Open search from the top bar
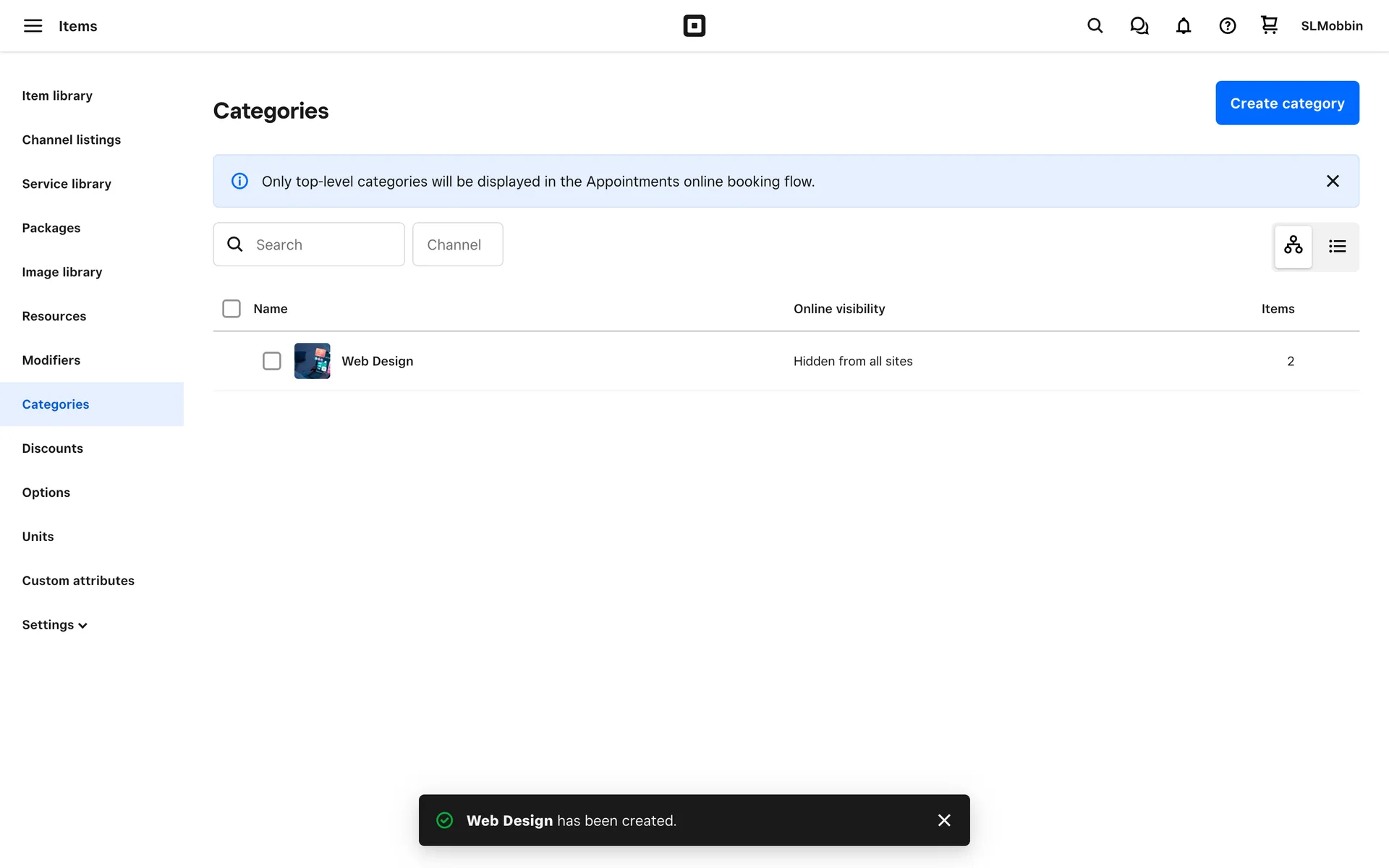 coord(1095,26)
